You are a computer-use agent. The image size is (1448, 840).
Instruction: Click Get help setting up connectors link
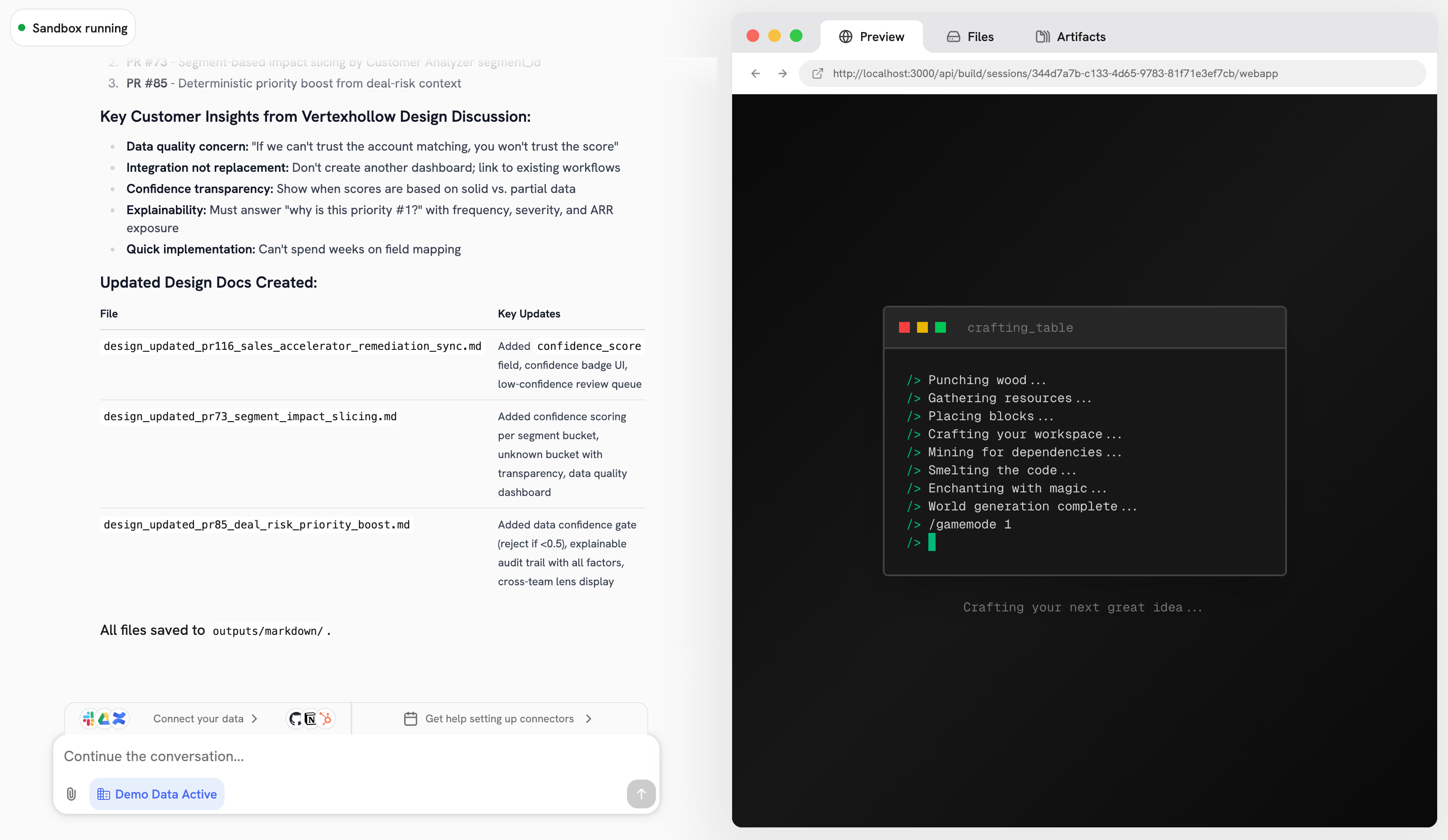click(499, 719)
